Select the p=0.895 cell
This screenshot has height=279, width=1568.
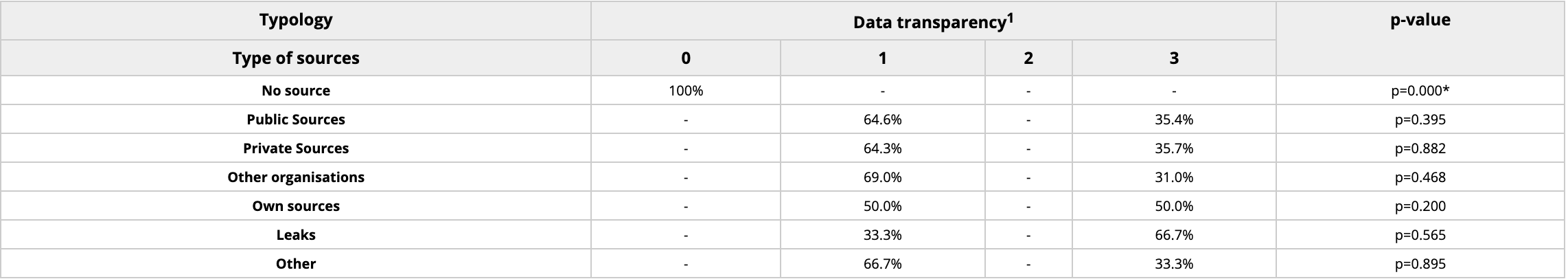pos(1420,264)
